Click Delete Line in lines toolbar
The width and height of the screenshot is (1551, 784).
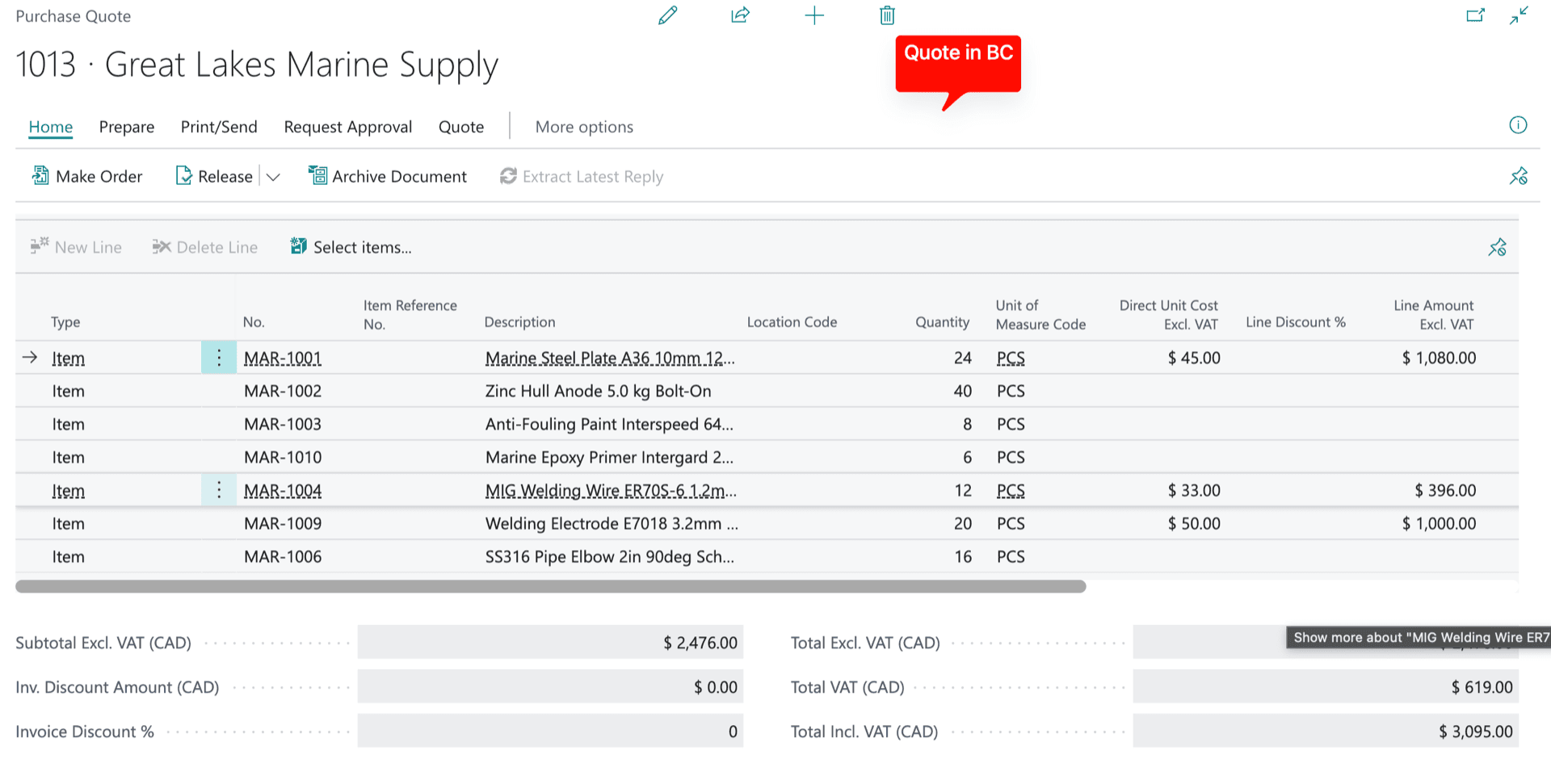pos(205,247)
